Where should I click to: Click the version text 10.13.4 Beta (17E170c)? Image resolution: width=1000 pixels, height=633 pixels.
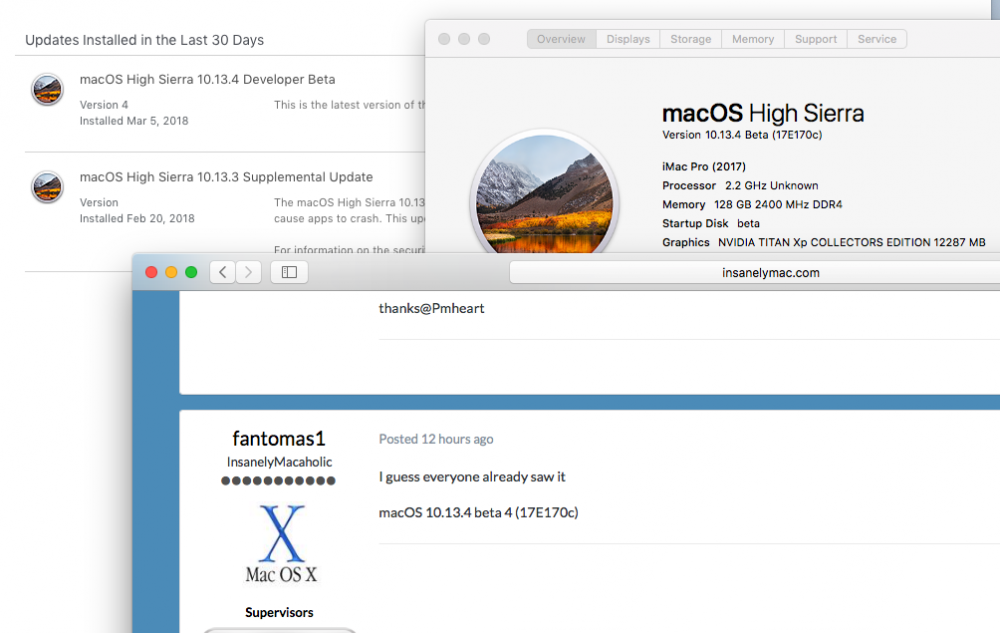click(742, 135)
